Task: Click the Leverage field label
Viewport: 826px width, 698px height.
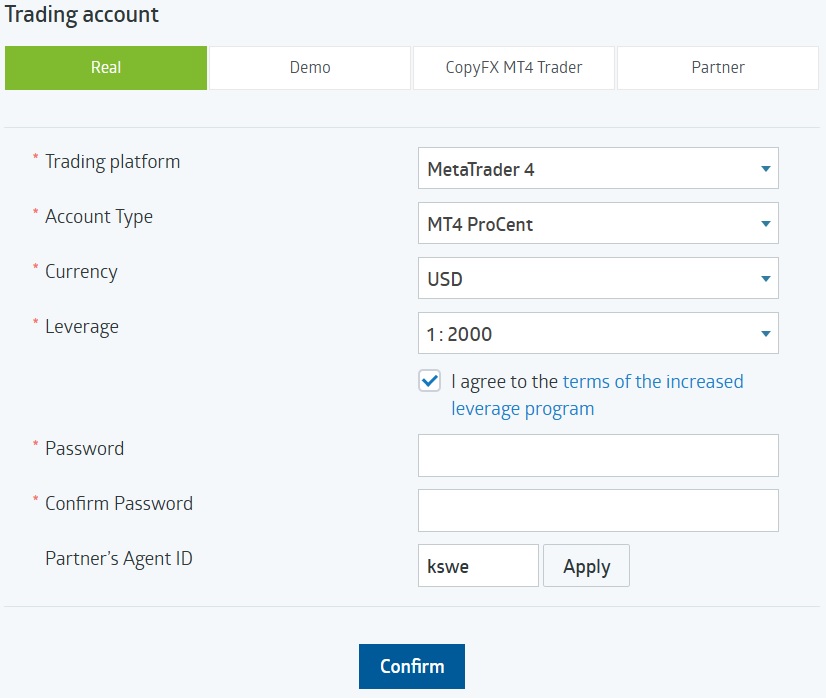Action: [82, 327]
